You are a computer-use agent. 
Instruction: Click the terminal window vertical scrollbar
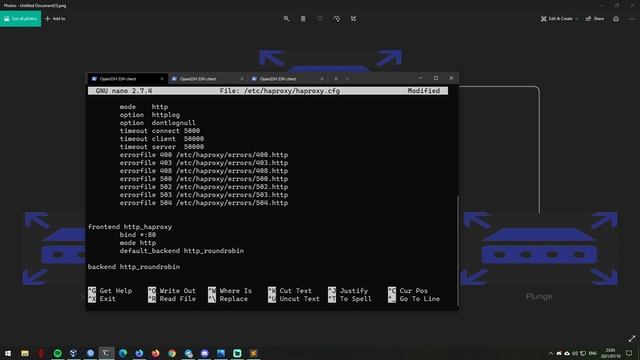[458, 250]
